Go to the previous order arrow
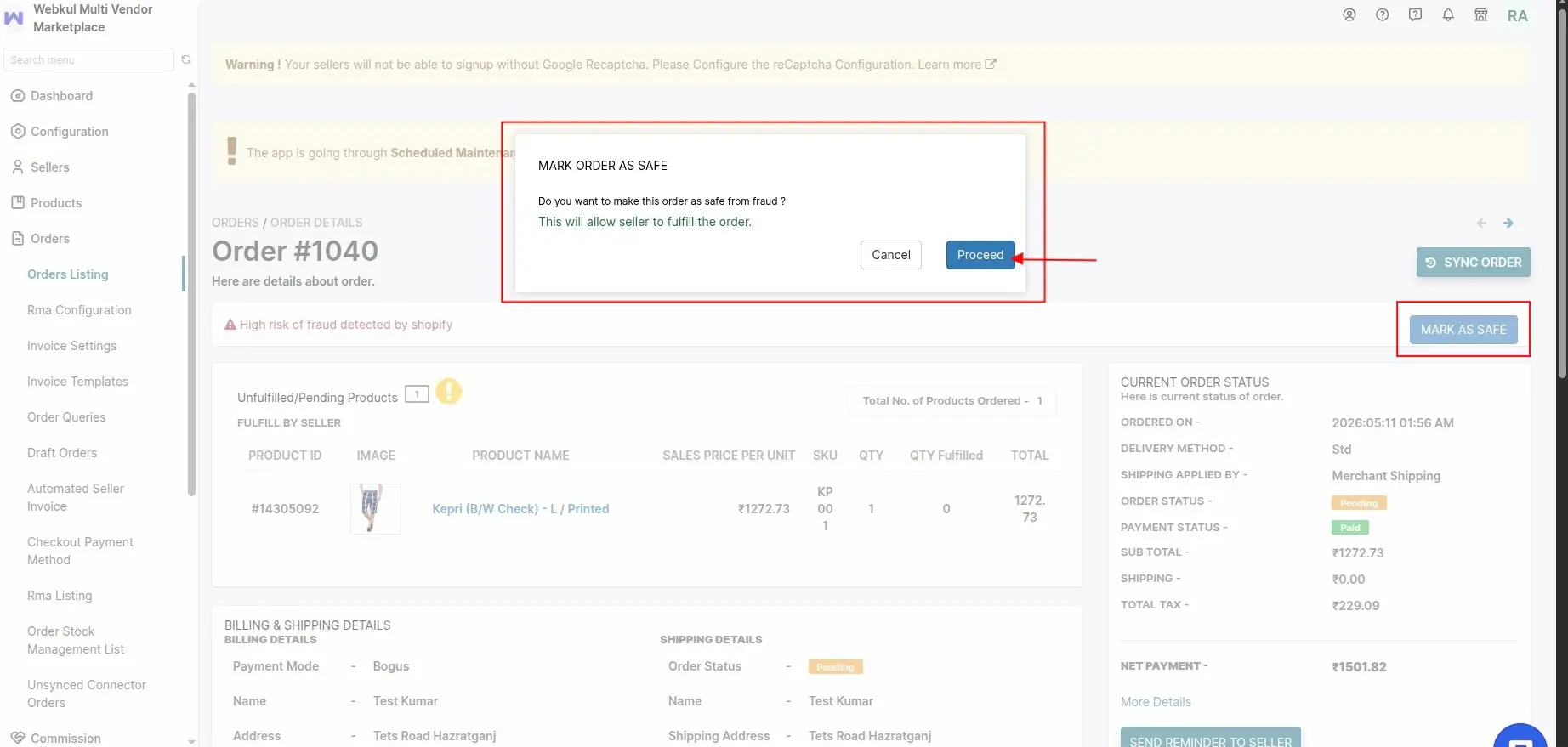This screenshot has height=747, width=1568. coord(1481,223)
